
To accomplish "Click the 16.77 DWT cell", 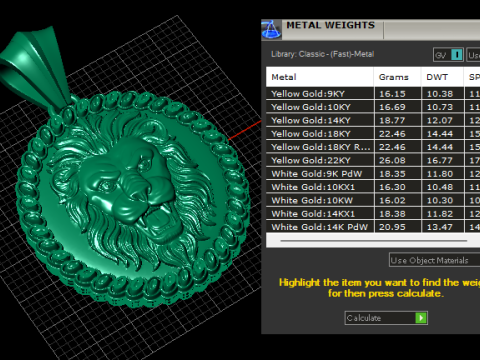I will coord(442,160).
